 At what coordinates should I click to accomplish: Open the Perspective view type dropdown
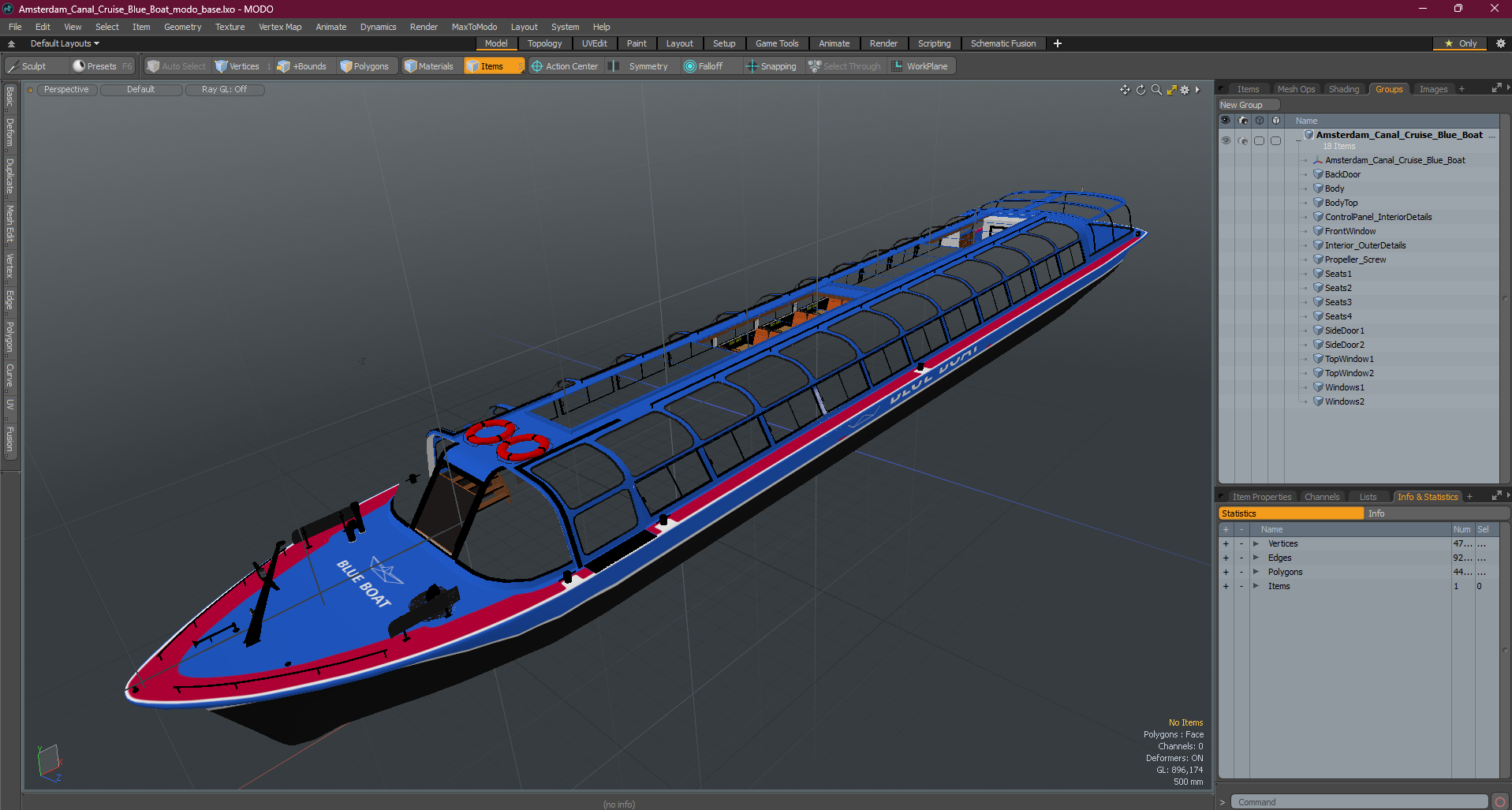[66, 90]
